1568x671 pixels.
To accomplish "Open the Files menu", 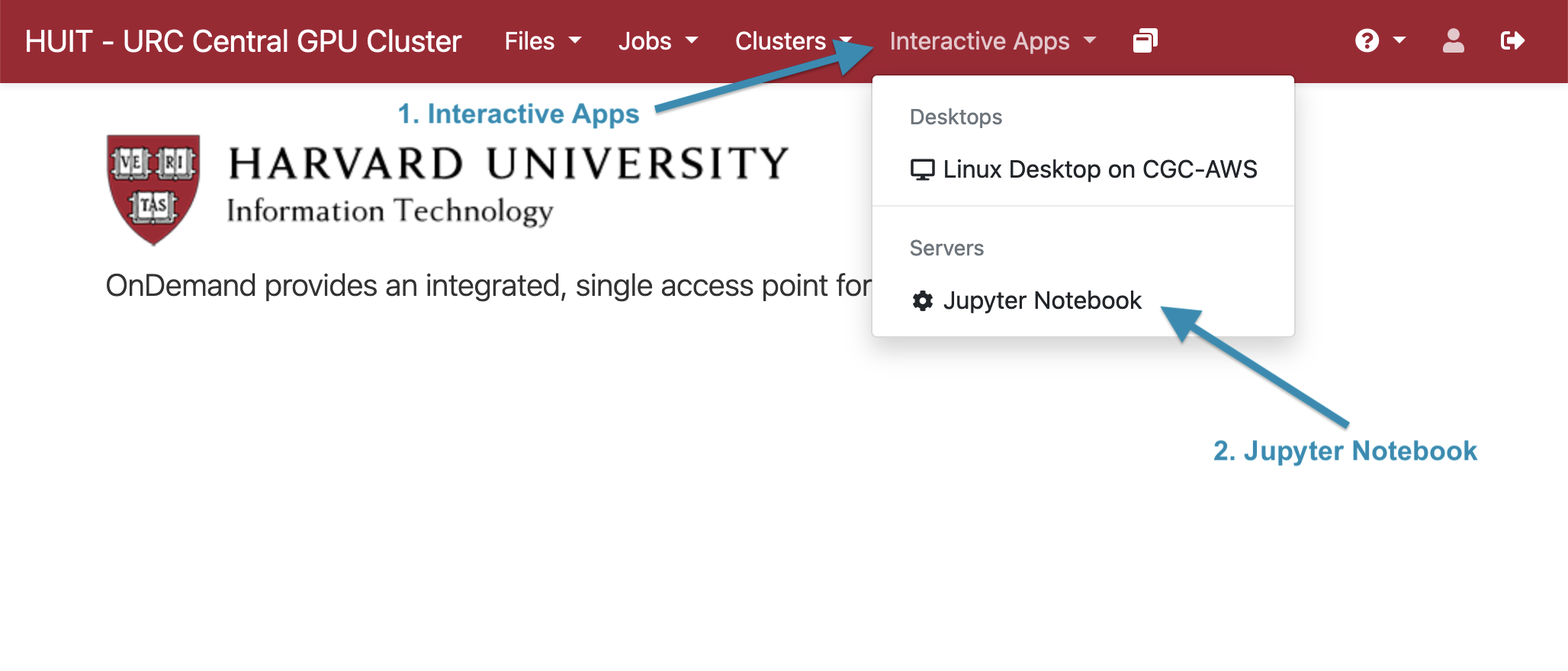I will 529,41.
